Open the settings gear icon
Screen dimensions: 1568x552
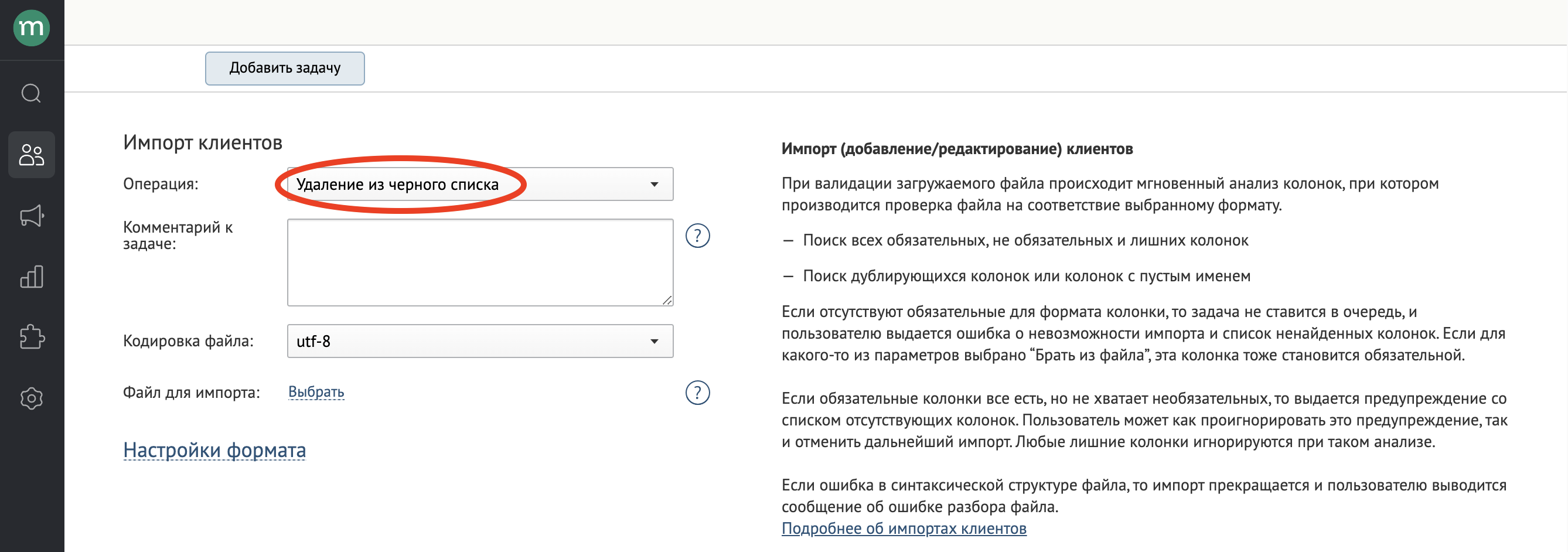32,398
